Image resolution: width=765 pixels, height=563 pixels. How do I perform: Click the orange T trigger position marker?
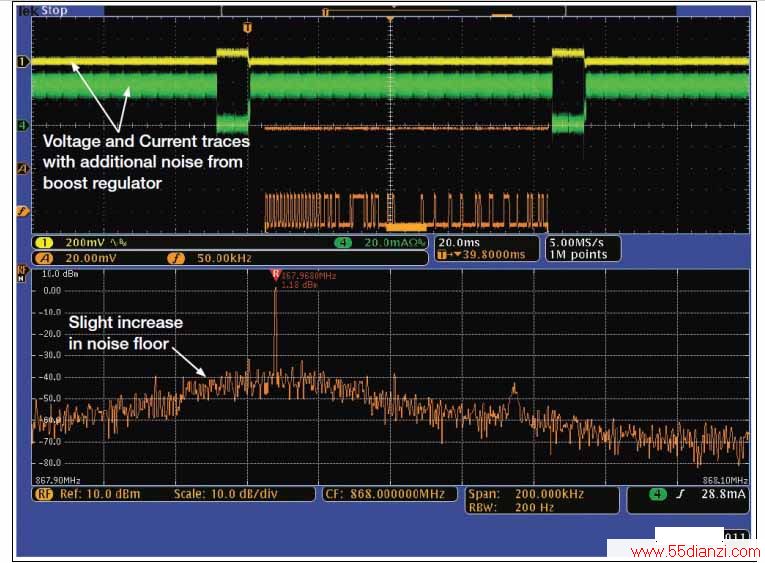coord(247,28)
